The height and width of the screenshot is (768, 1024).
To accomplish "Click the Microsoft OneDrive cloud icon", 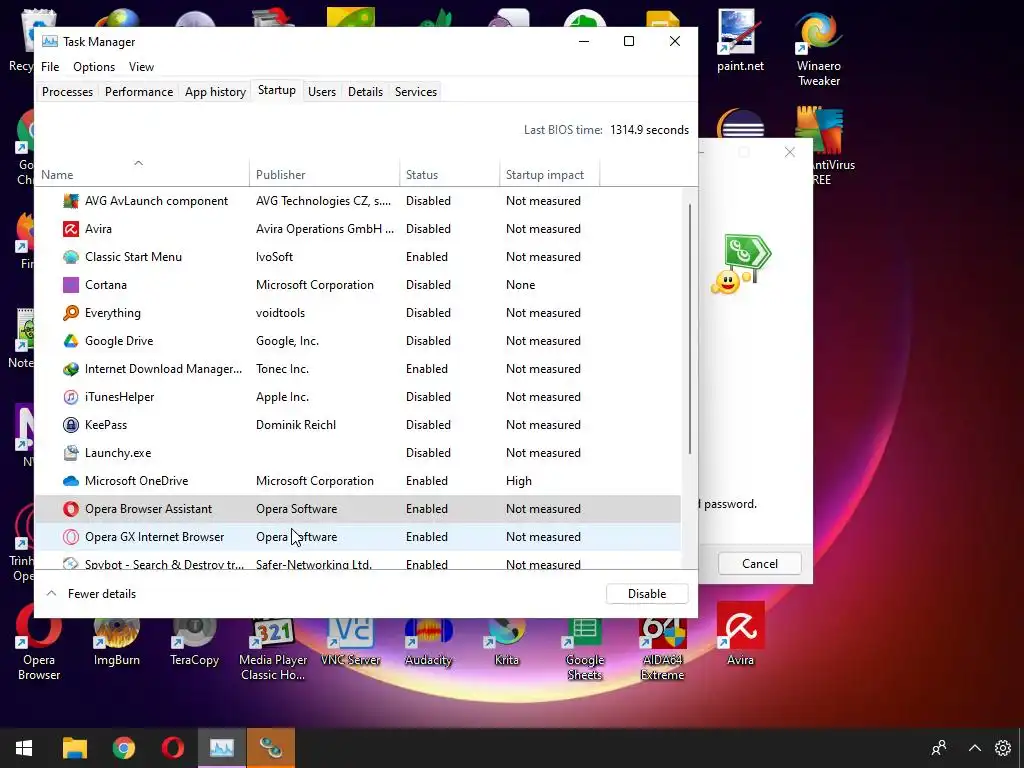I will tap(71, 481).
